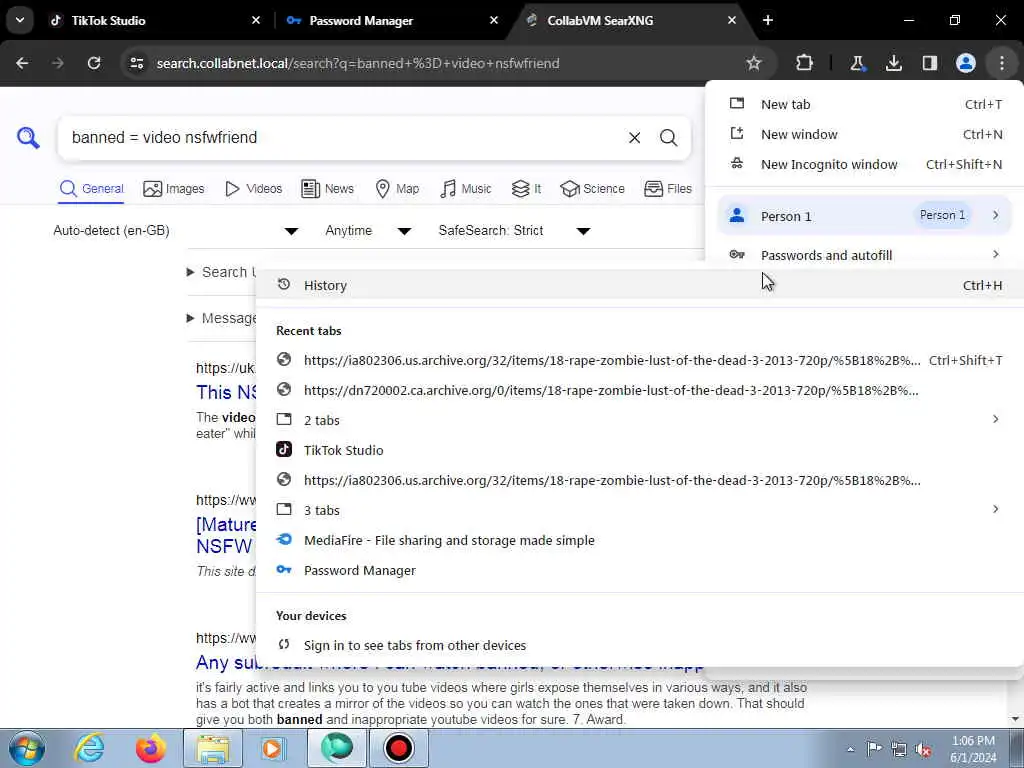The image size is (1024, 768).
Task: Close the CollabVM SearXNG tab
Action: tap(731, 20)
